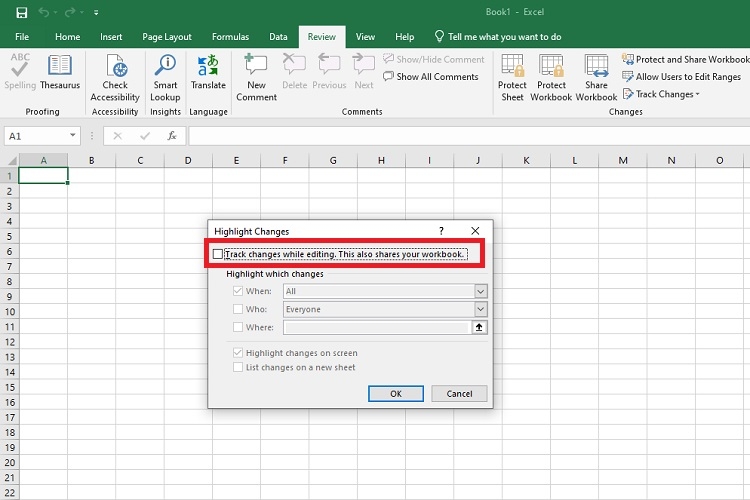Screen dimensions: 750x500
Task: Click the Save icon in title bar
Action: (x=21, y=12)
